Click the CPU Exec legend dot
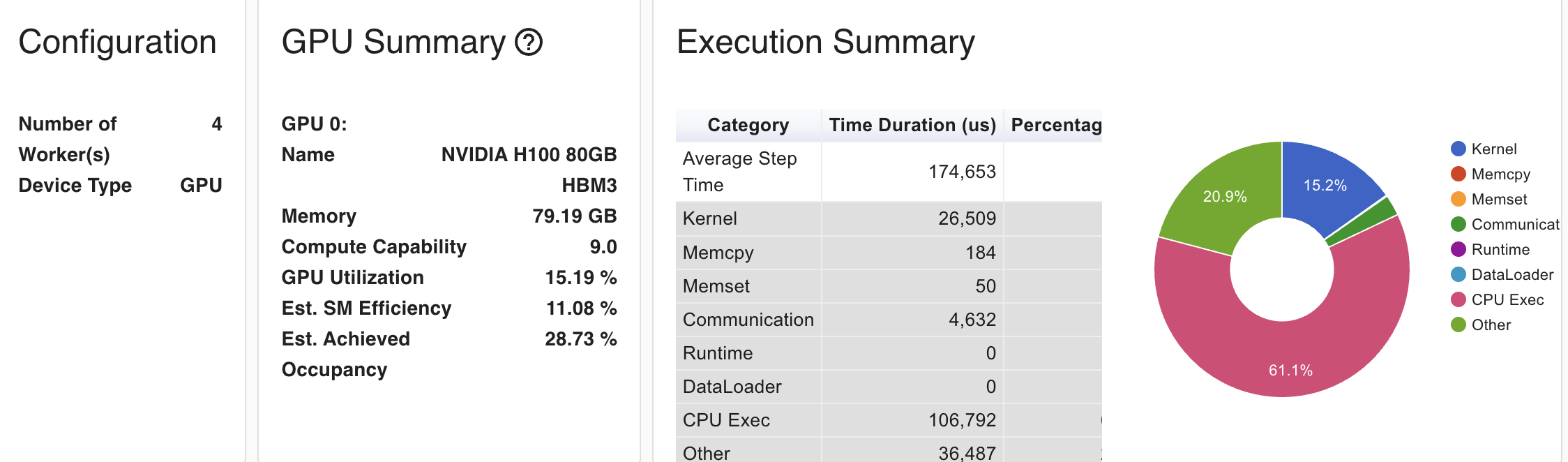 click(1458, 299)
